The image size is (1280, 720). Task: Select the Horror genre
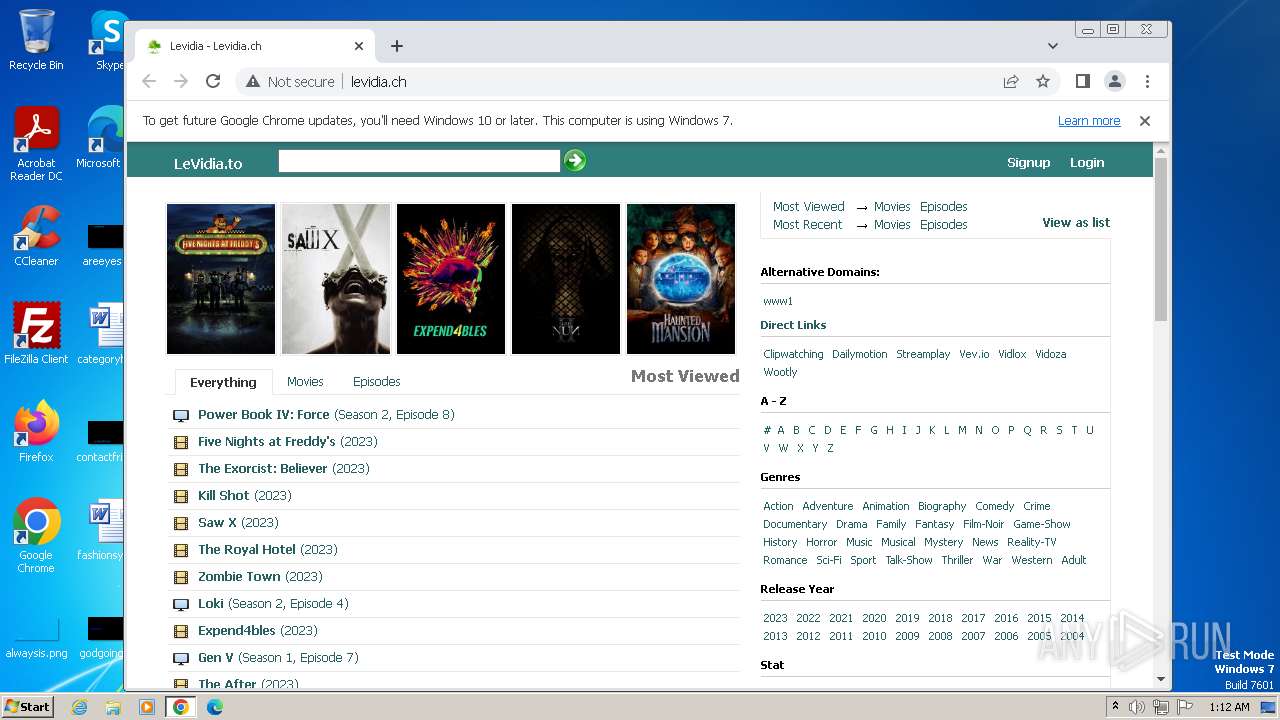[822, 542]
